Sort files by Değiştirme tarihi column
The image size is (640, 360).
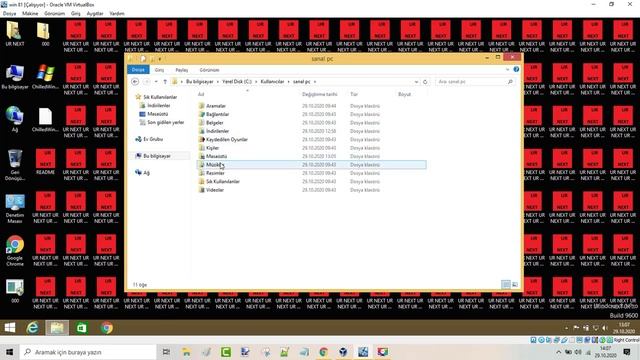pos(320,94)
